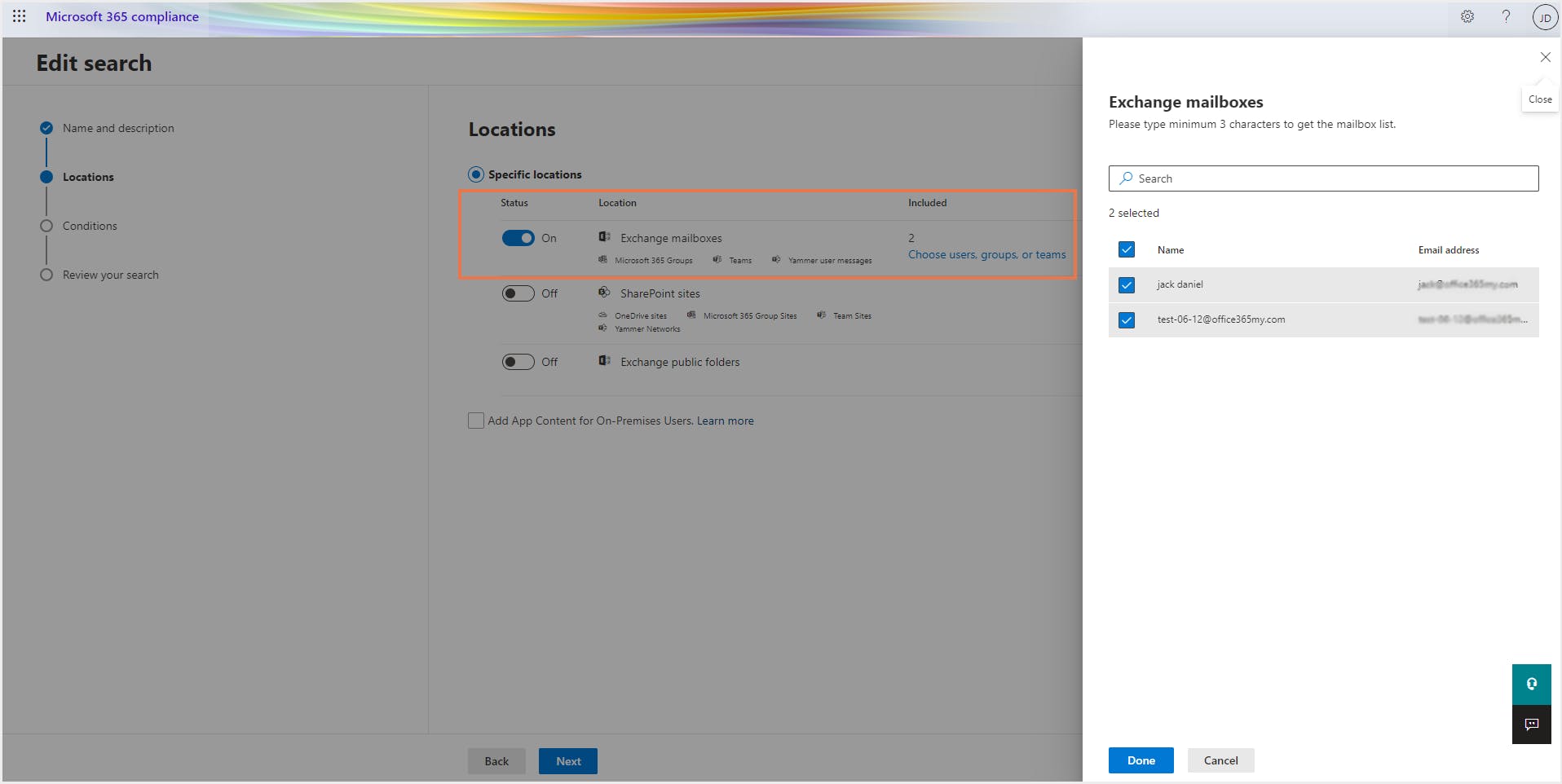This screenshot has height=784, width=1562.
Task: Click the Teams icon under Exchange mailboxes
Action: coord(717,260)
